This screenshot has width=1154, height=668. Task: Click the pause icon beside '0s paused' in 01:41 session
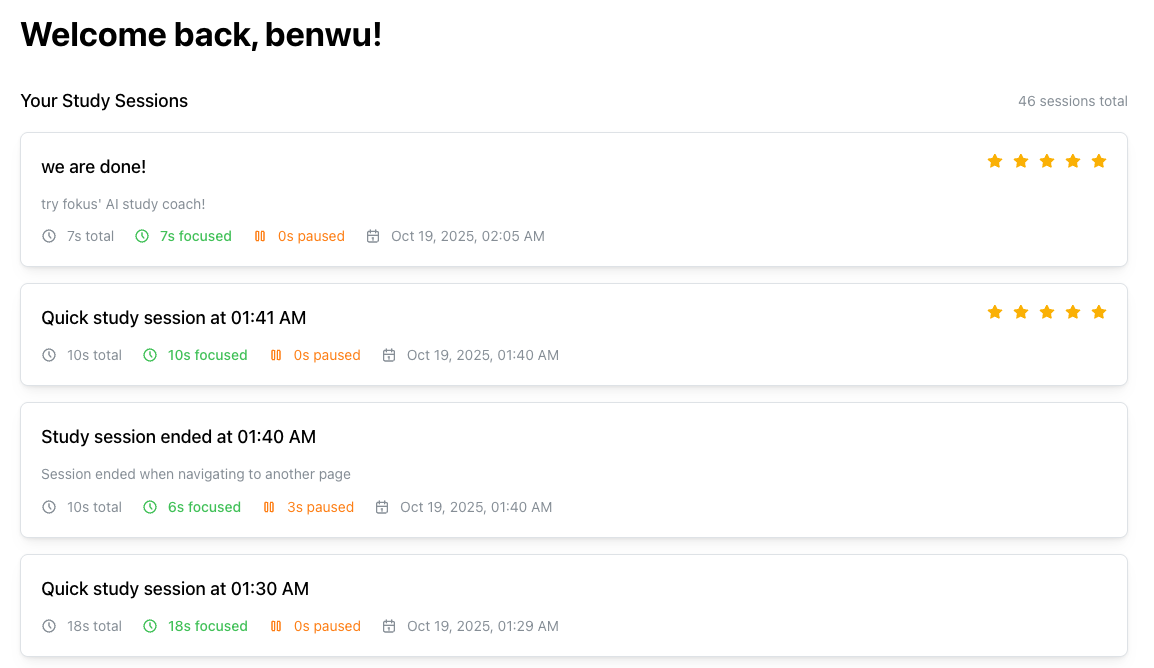click(276, 355)
